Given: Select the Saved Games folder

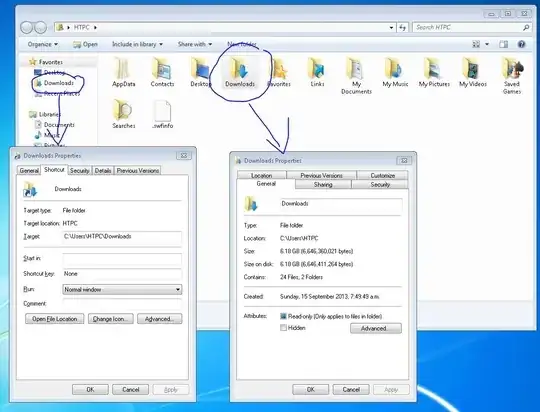Looking at the screenshot, I should click(x=512, y=76).
